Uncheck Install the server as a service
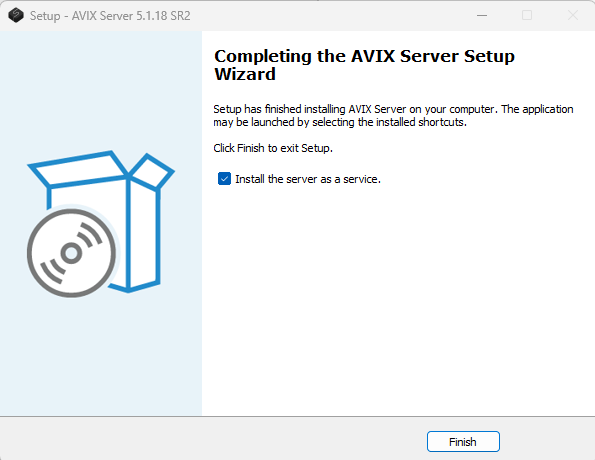Screen dimensions: 595x460 coord(224,178)
